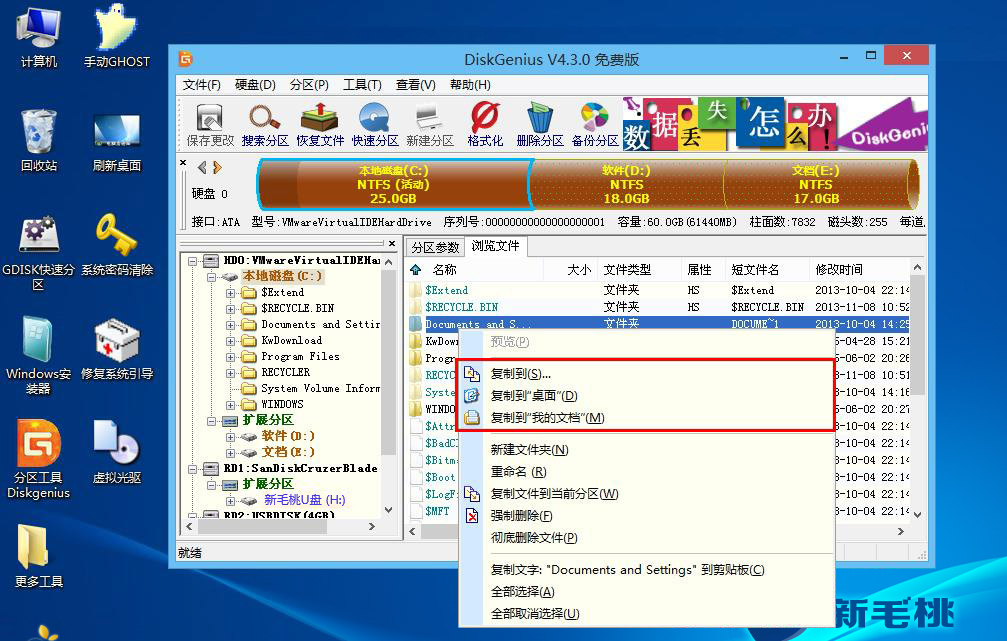Select the 回收站 recycle bin icon

[39, 141]
